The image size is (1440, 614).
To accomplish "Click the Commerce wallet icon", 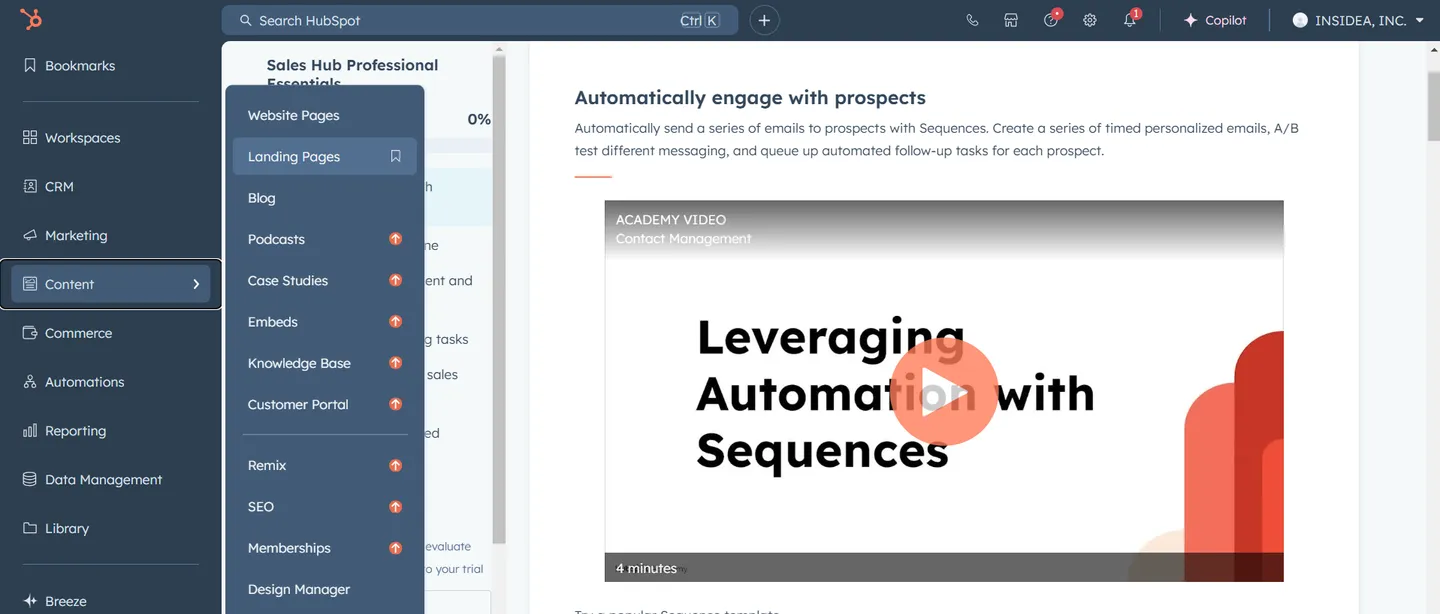I will coord(30,333).
